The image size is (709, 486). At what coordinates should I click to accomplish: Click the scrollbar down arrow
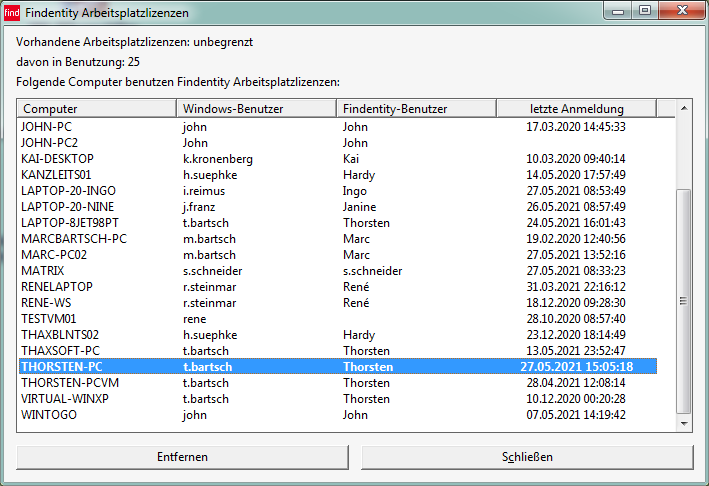pyautogui.click(x=684, y=424)
